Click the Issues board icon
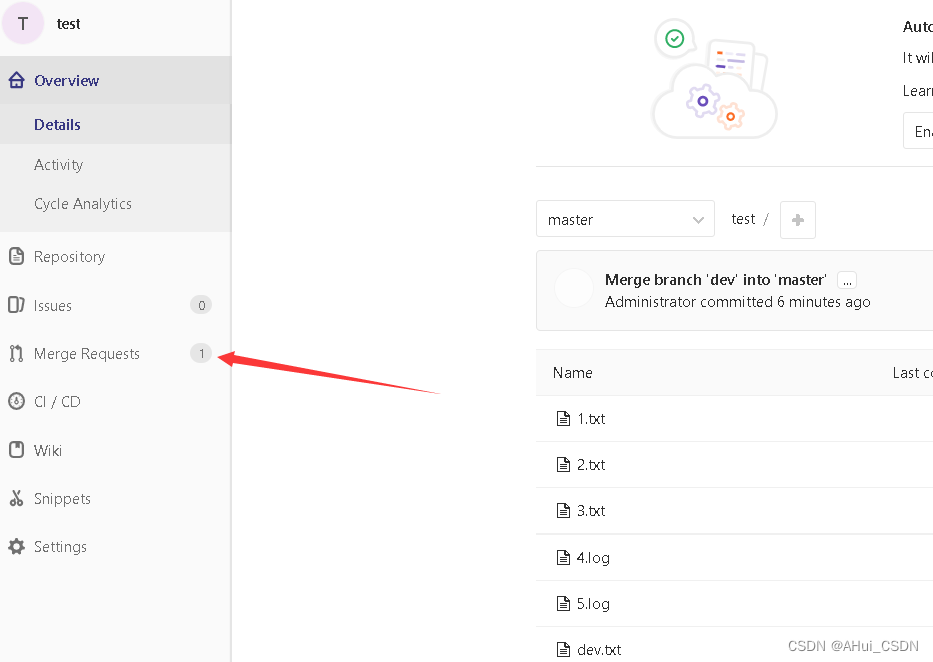 [16, 305]
